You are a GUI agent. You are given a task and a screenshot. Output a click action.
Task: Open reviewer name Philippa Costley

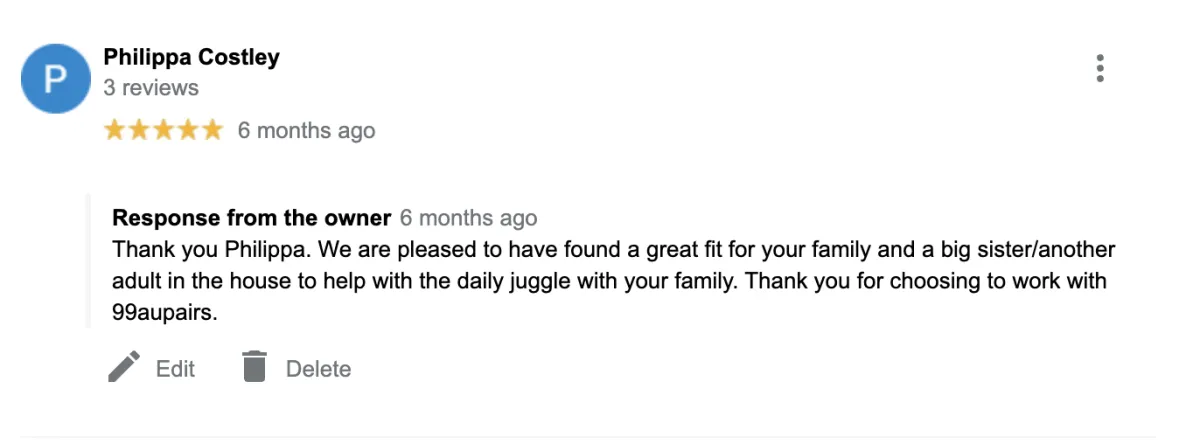(x=191, y=57)
